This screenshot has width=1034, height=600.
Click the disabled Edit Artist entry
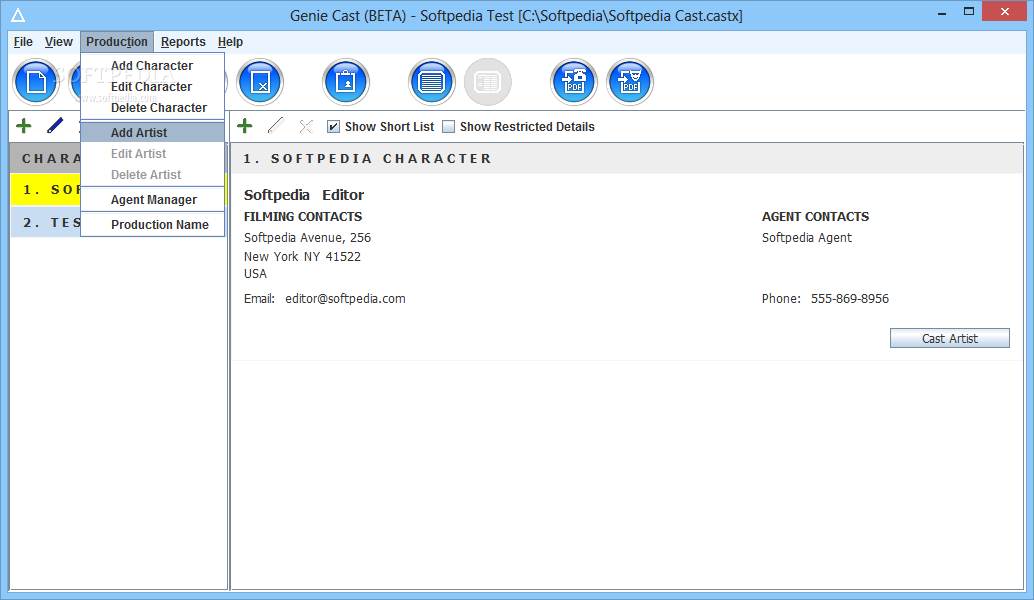pyautogui.click(x=152, y=154)
